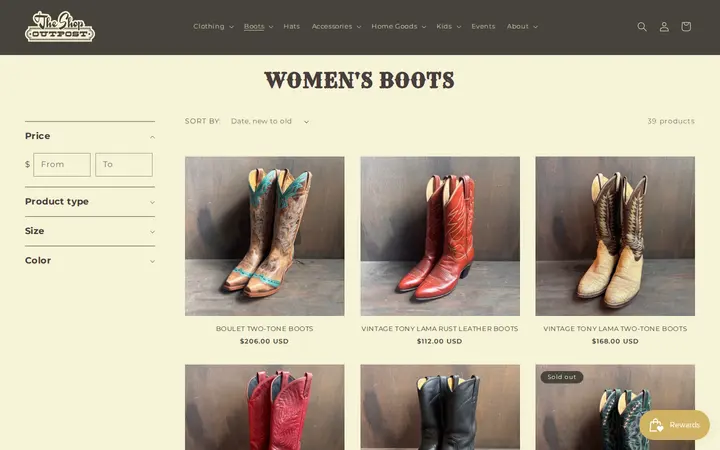Open the black boots product in second row

(440, 407)
